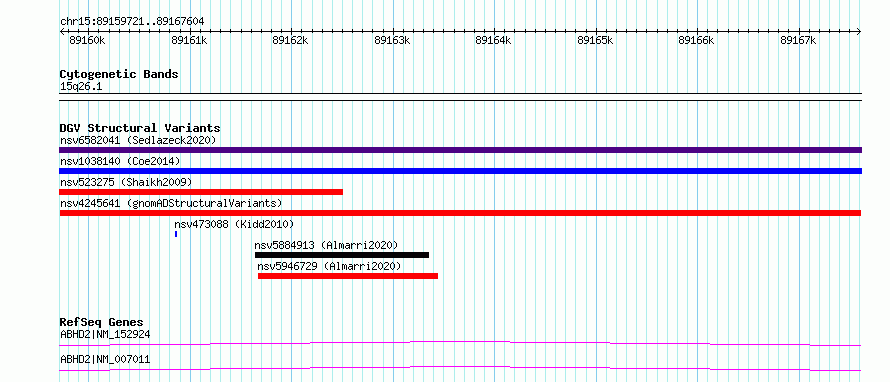The height and width of the screenshot is (382, 890).
Task: Click the 89162k ruler tick label
Action: coord(290,40)
